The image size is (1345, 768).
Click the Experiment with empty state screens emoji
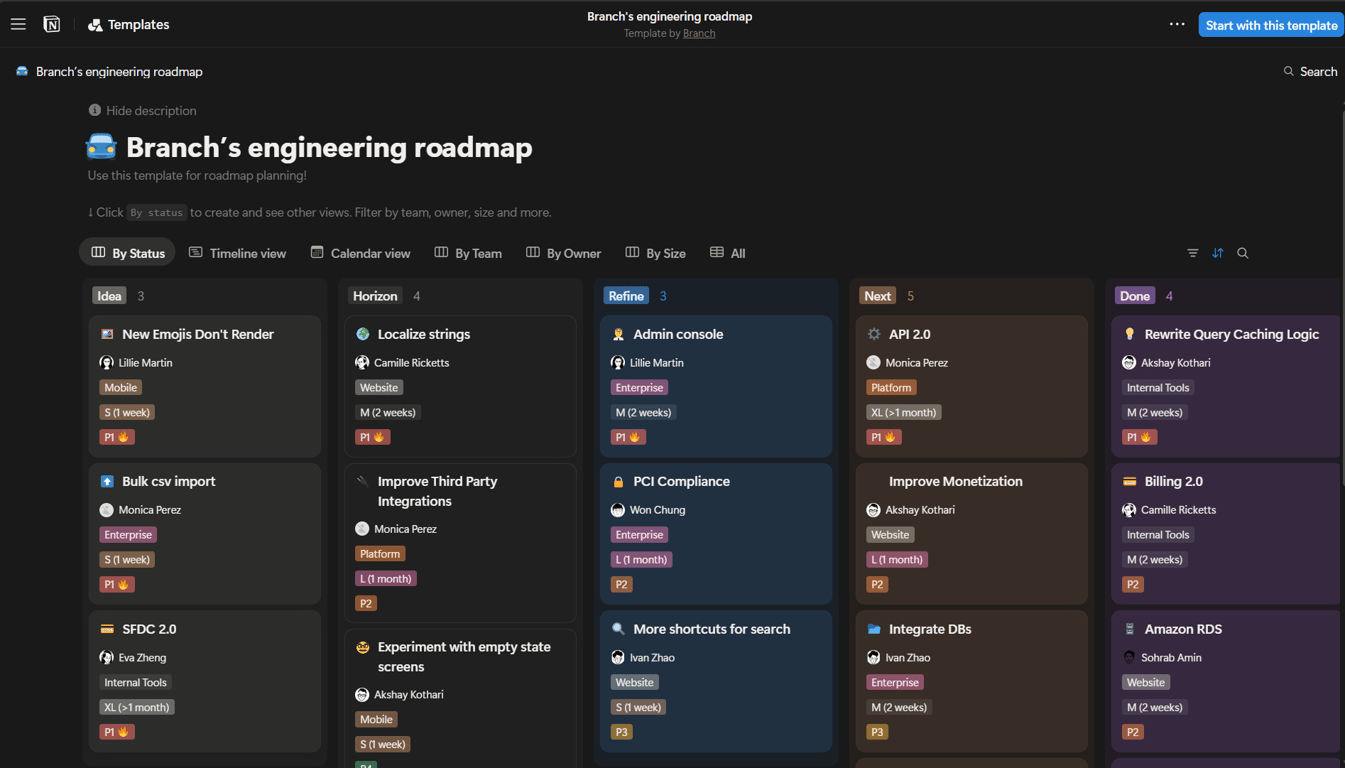pos(363,647)
